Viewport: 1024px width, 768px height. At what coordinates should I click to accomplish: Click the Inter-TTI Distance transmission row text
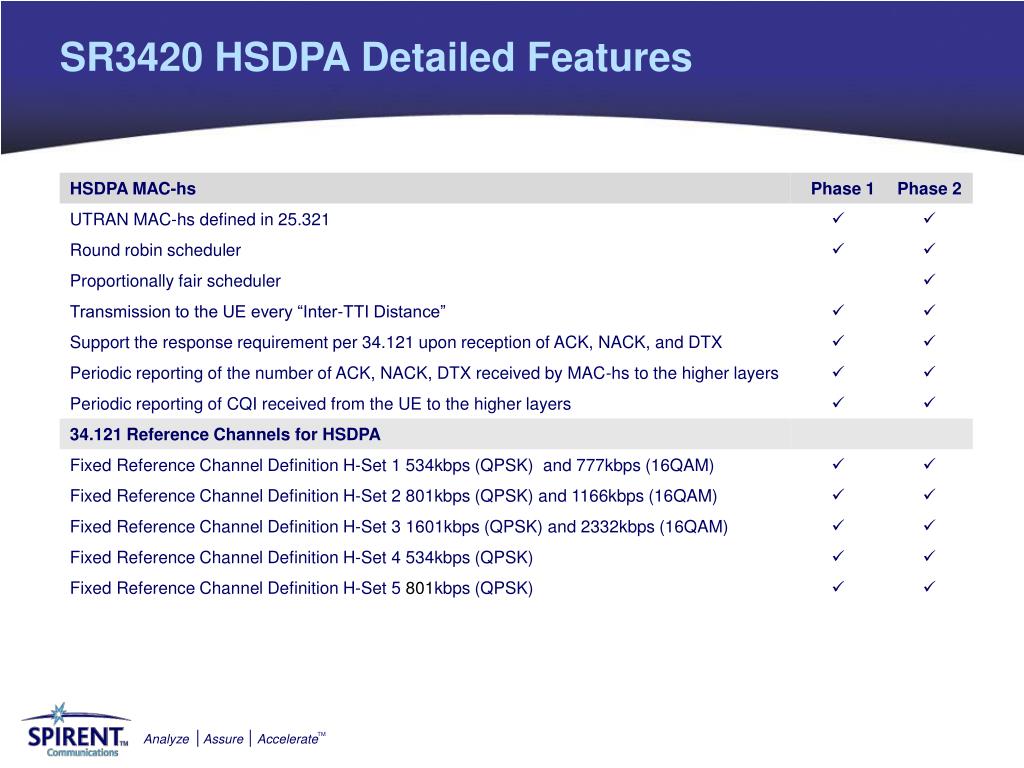pos(258,312)
